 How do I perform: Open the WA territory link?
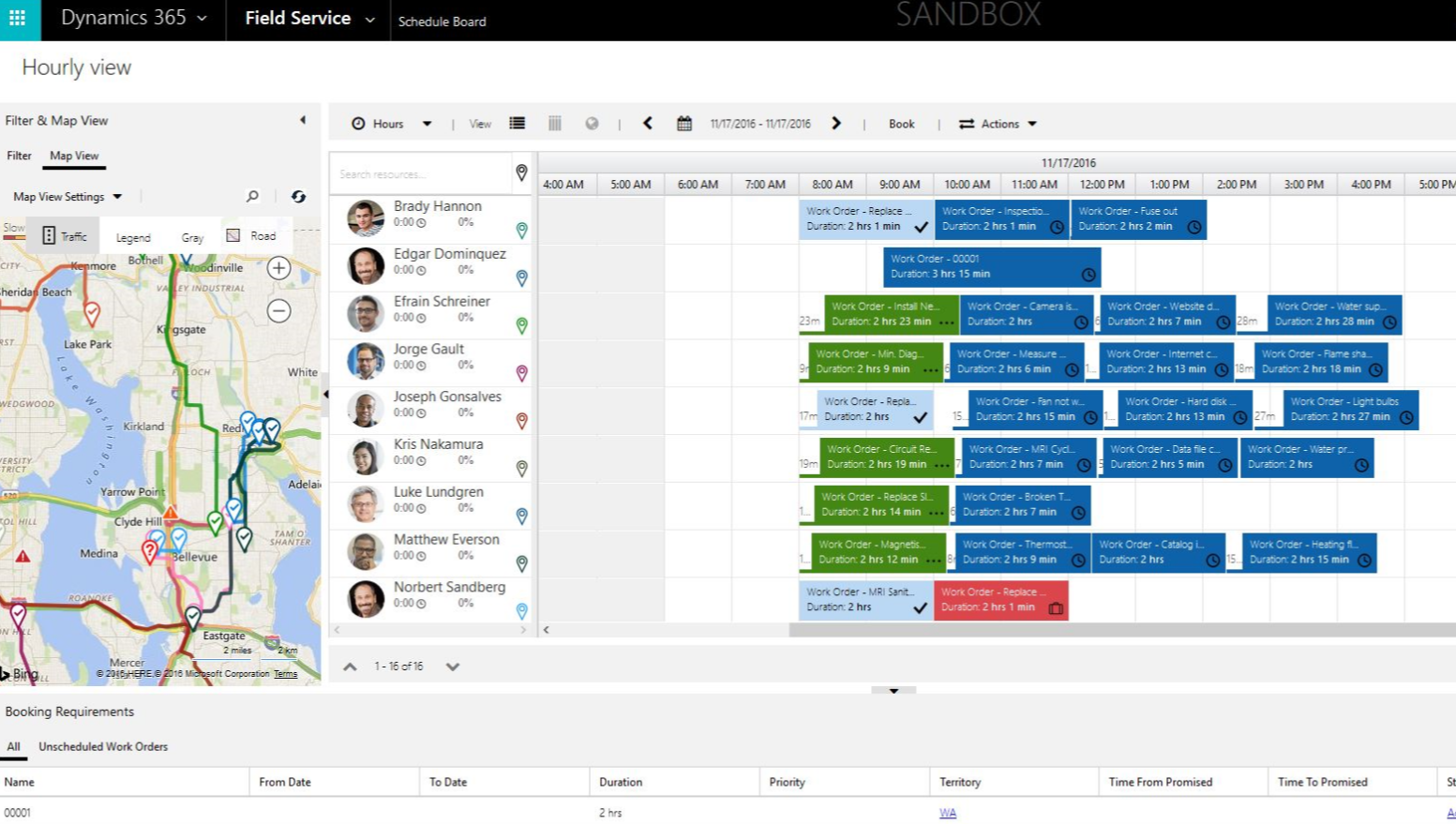[948, 813]
